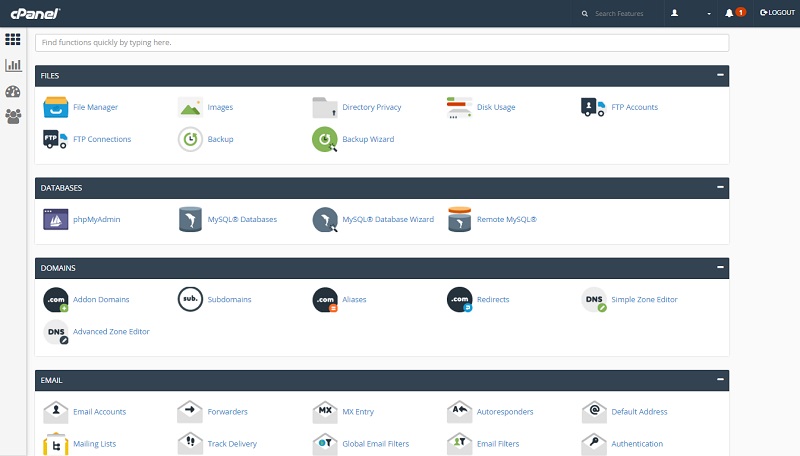Click the Global Email Filters icon
Viewport: 800px width, 456px height.
point(325,444)
